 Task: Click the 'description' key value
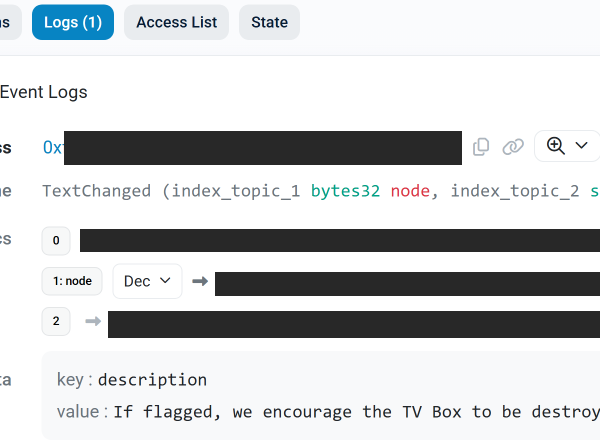click(152, 380)
